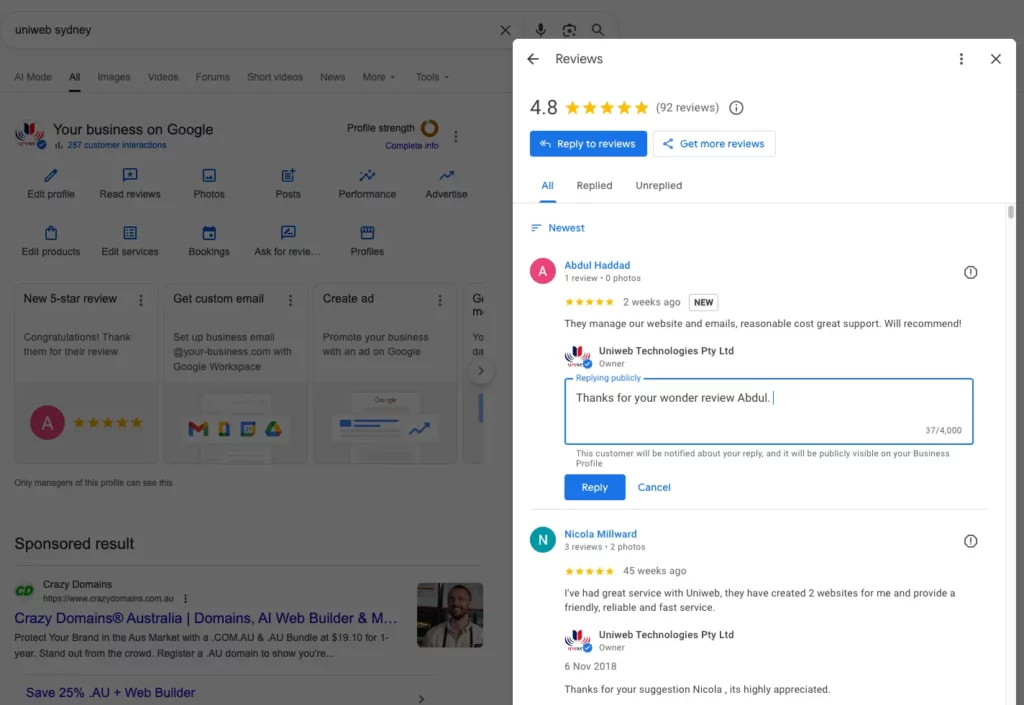Expand the More search filter dropdown
The height and width of the screenshot is (705, 1024).
[379, 77]
